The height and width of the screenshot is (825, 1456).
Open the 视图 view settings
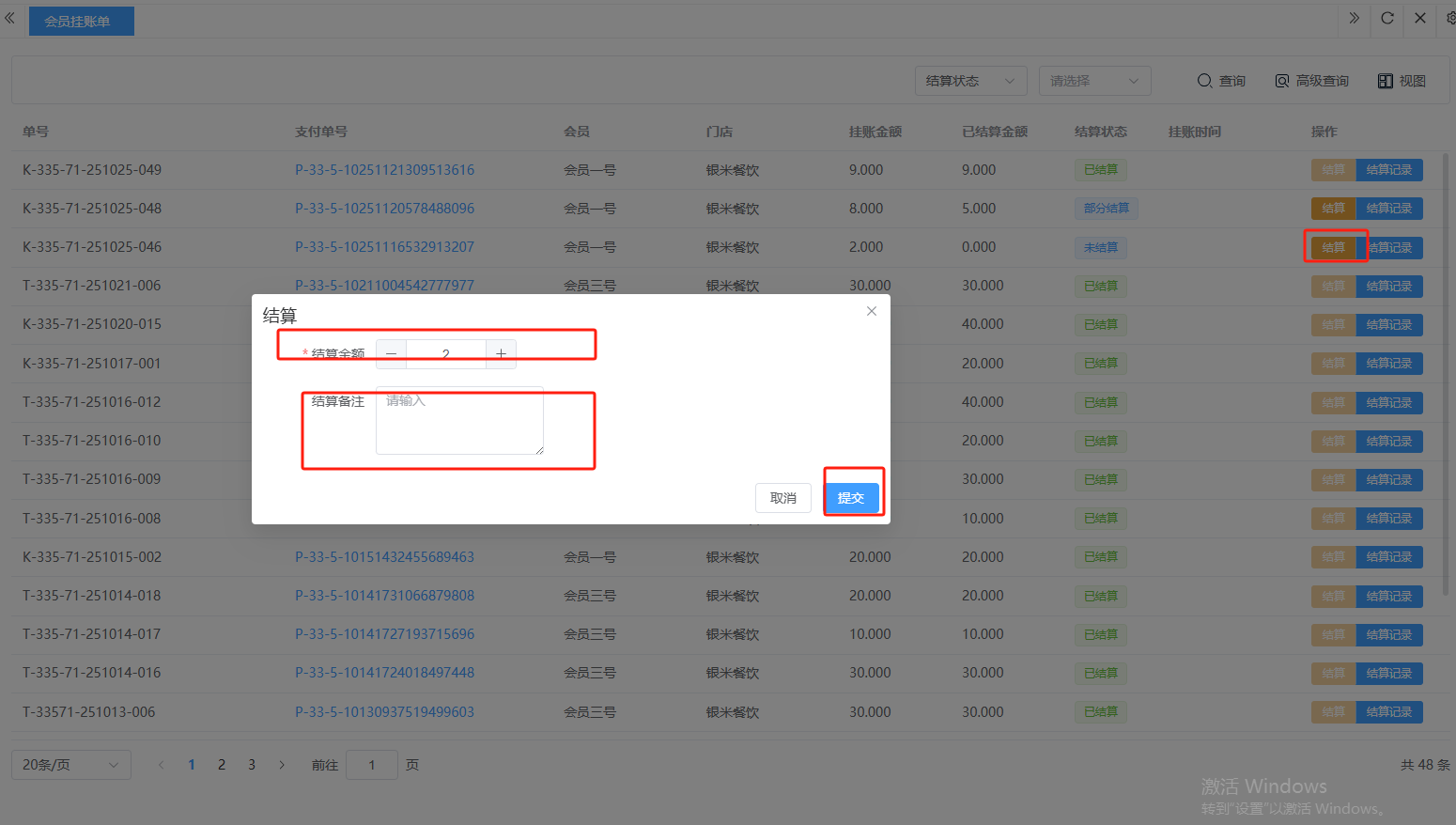click(1402, 81)
